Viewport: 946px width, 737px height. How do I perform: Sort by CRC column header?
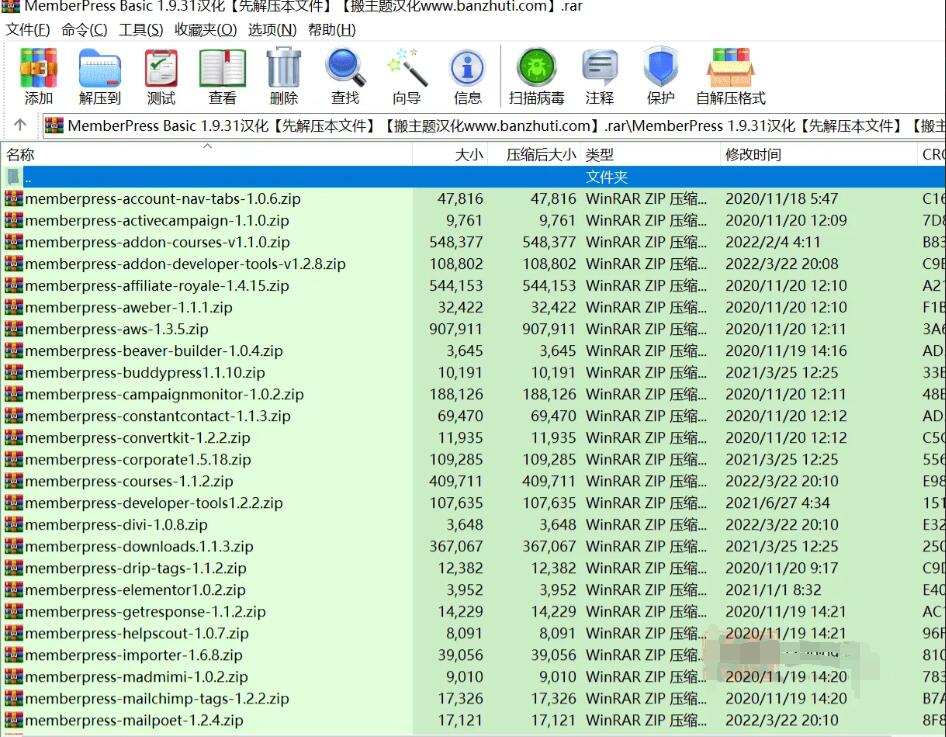pos(932,154)
